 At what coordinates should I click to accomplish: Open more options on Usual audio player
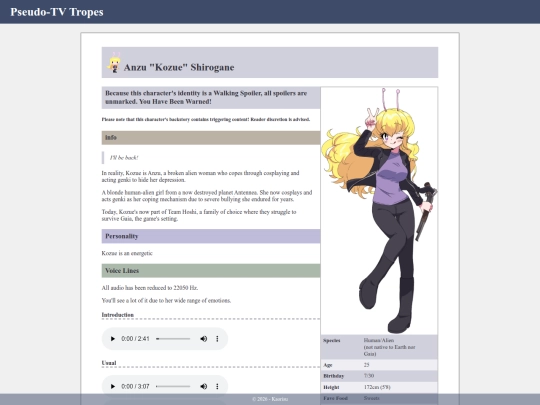pyautogui.click(x=217, y=386)
